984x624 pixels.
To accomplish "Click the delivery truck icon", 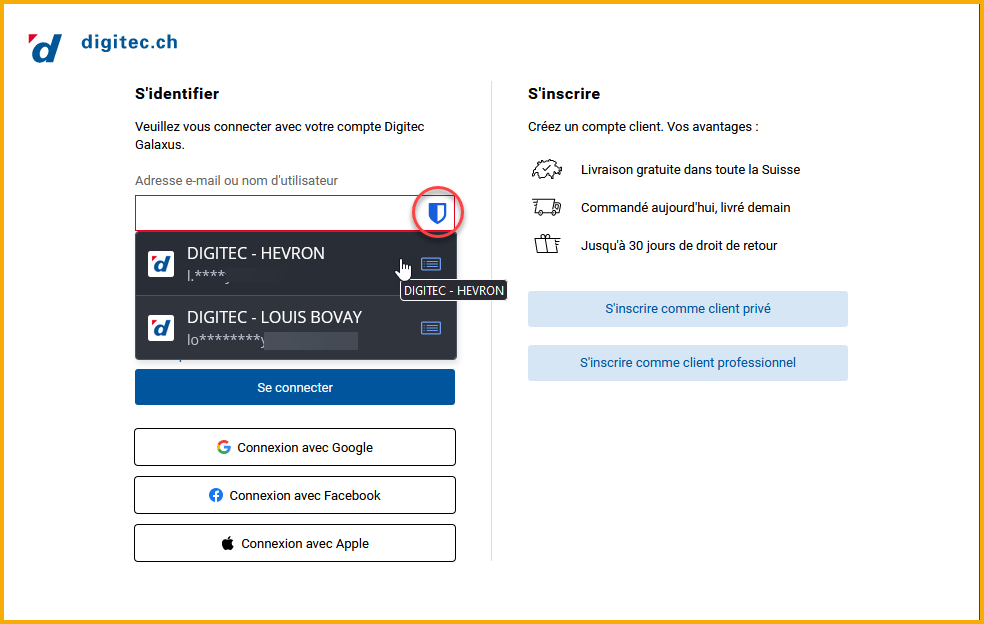I will click(547, 207).
